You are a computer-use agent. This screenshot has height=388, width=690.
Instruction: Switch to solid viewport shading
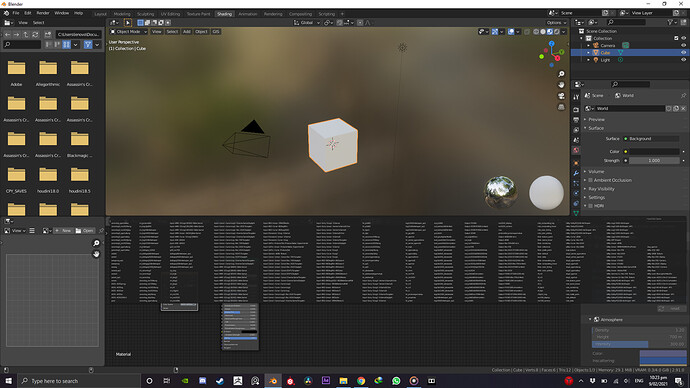tap(543, 32)
